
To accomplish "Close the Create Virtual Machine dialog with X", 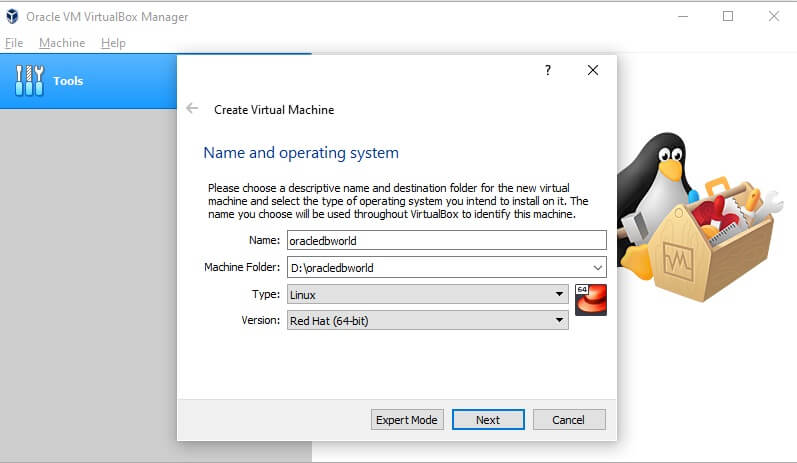I will pyautogui.click(x=593, y=70).
